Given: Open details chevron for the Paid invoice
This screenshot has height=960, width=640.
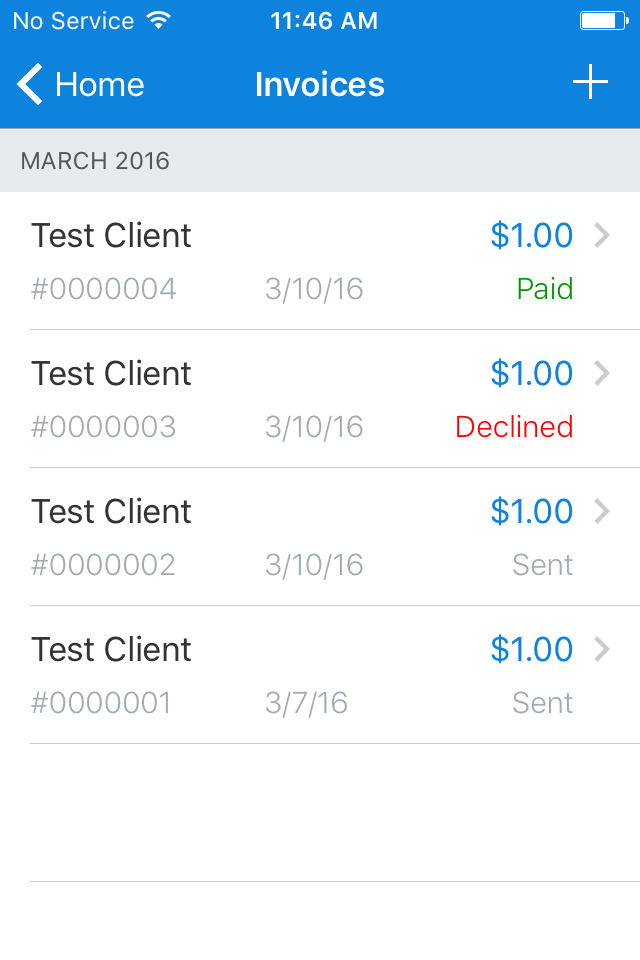Looking at the screenshot, I should (605, 235).
